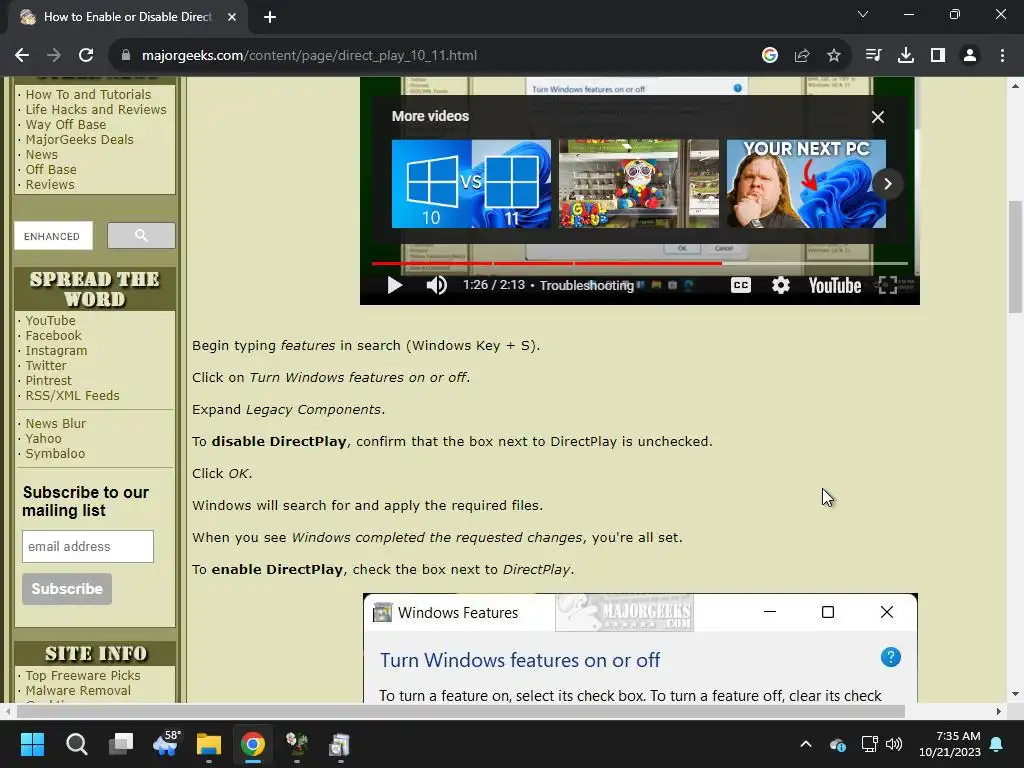Reload the current page

click(86, 56)
